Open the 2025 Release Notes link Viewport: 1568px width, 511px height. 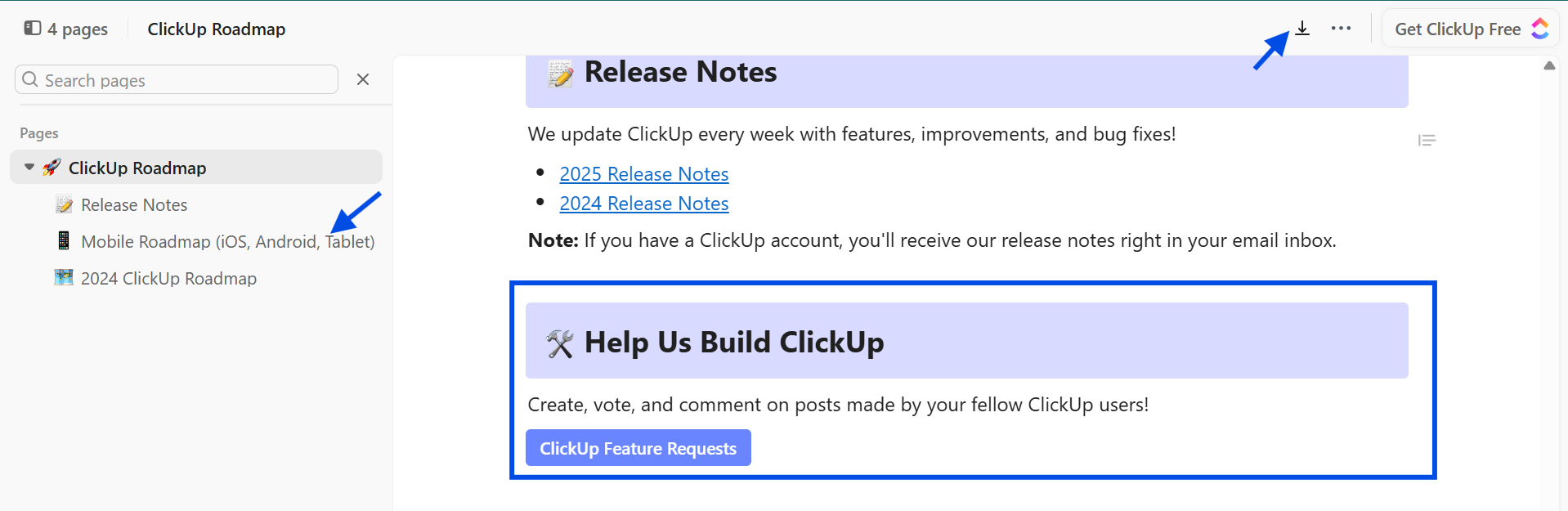pyautogui.click(x=644, y=174)
